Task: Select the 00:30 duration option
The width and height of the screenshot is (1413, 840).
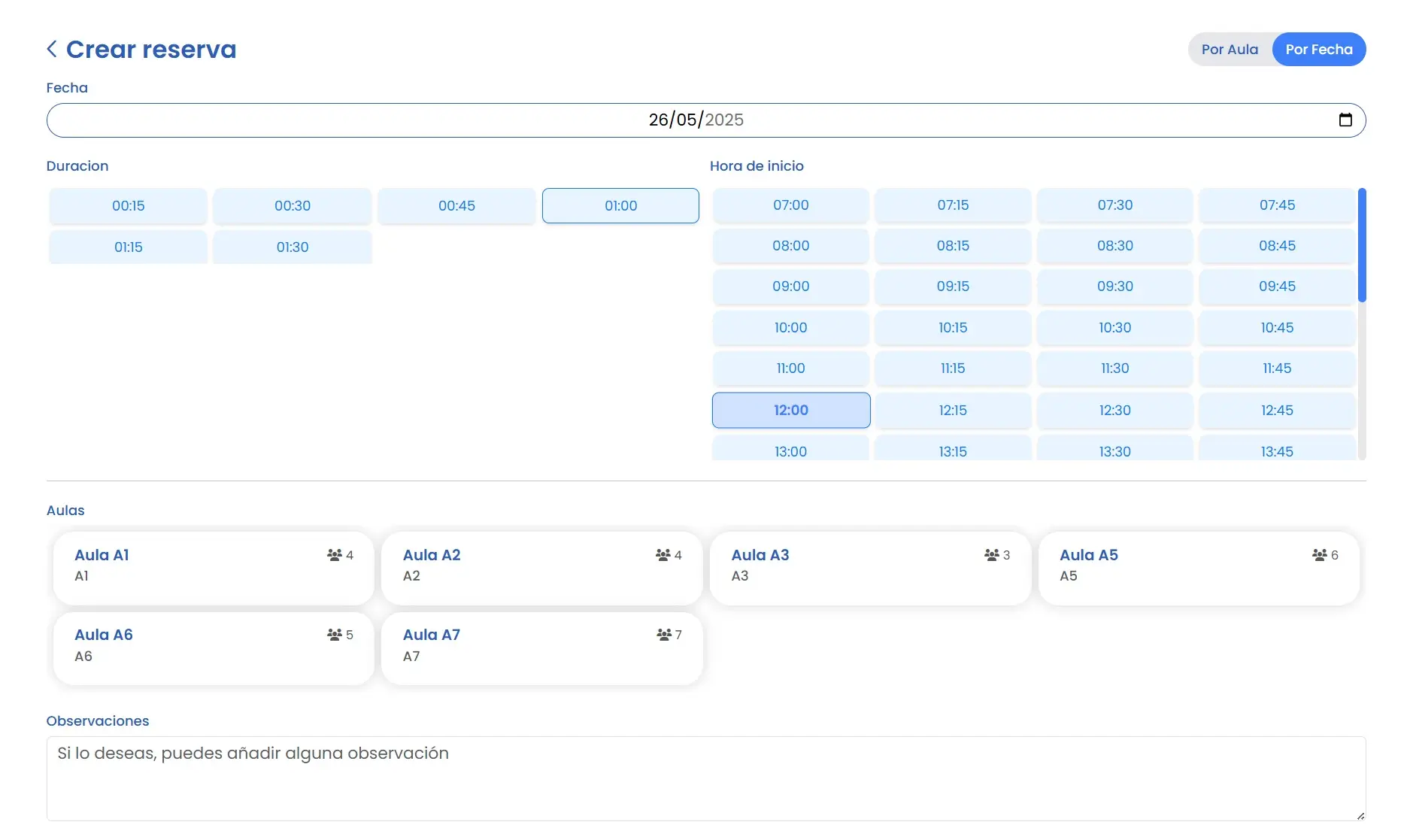Action: coord(292,205)
